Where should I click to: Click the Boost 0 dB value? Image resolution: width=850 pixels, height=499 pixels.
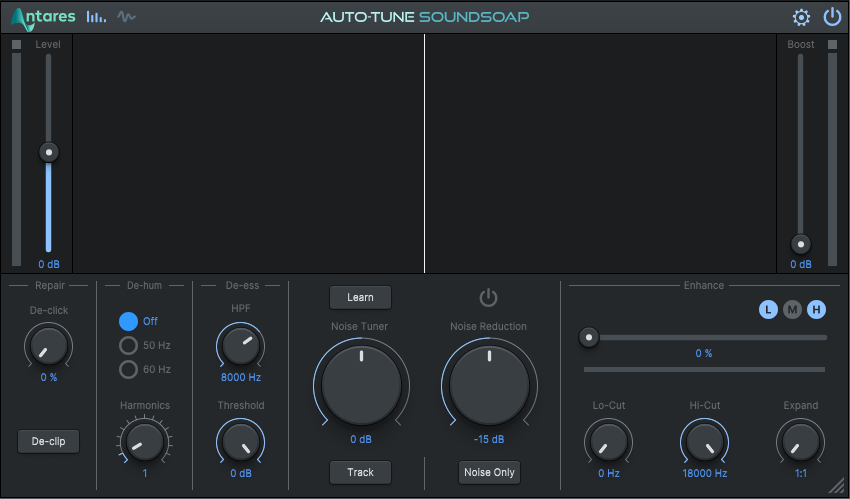[801, 264]
